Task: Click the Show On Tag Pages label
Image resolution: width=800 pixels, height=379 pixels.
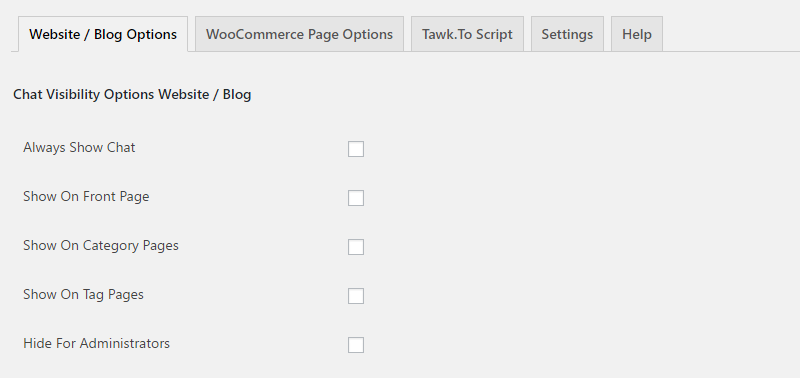Action: 83,294
